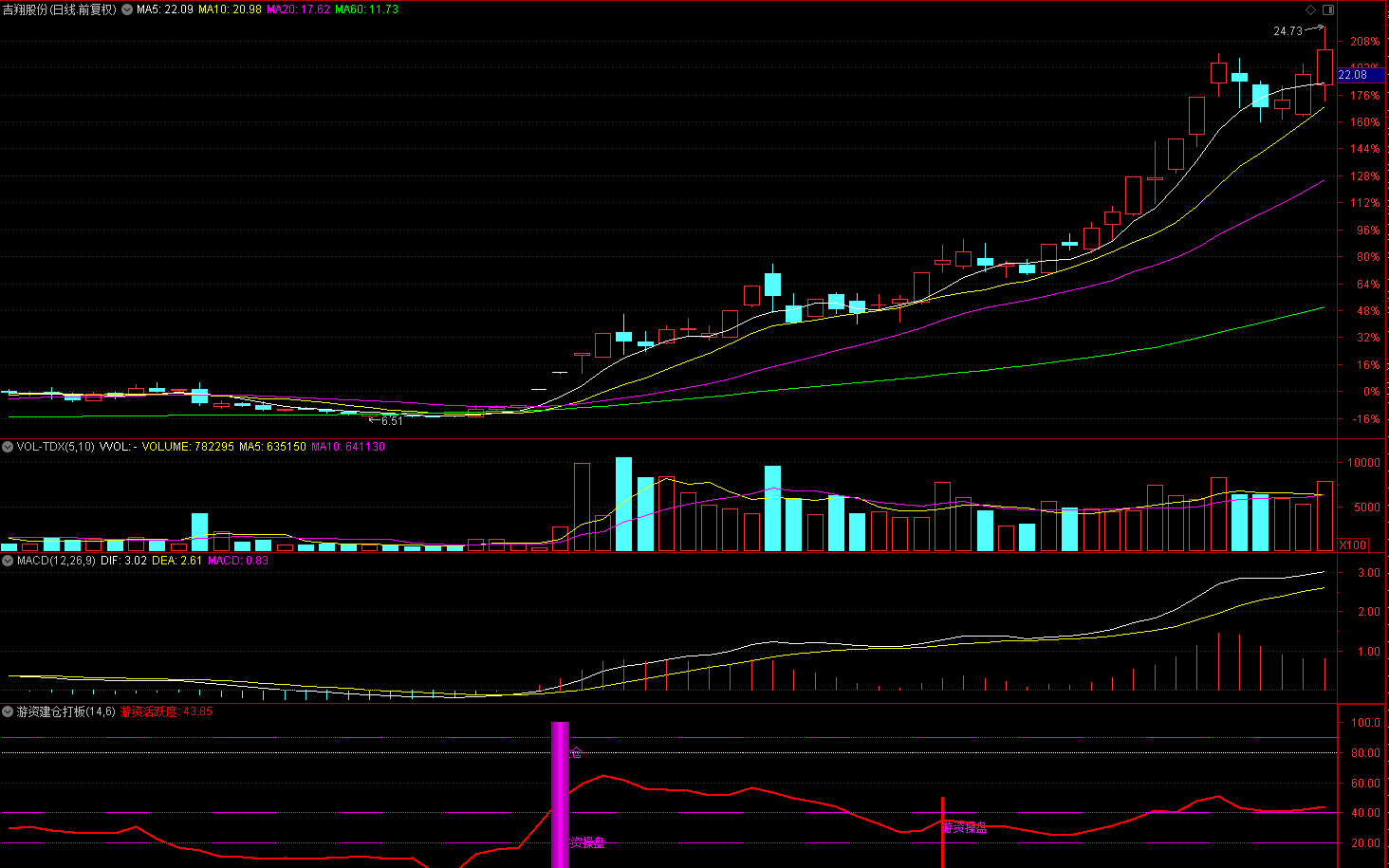
Task: Click the VOLUME: 782295 value
Action: pos(188,447)
